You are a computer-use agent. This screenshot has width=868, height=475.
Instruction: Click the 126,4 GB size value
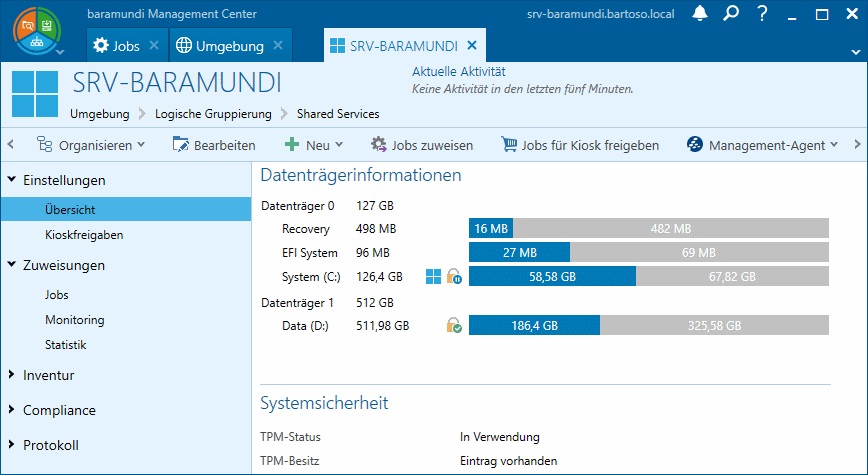click(379, 276)
